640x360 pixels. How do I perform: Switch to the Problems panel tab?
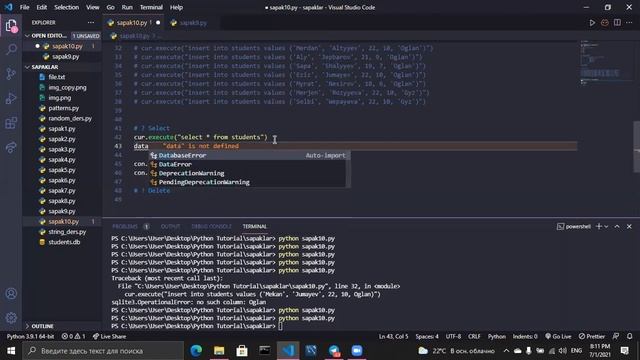coord(125,226)
